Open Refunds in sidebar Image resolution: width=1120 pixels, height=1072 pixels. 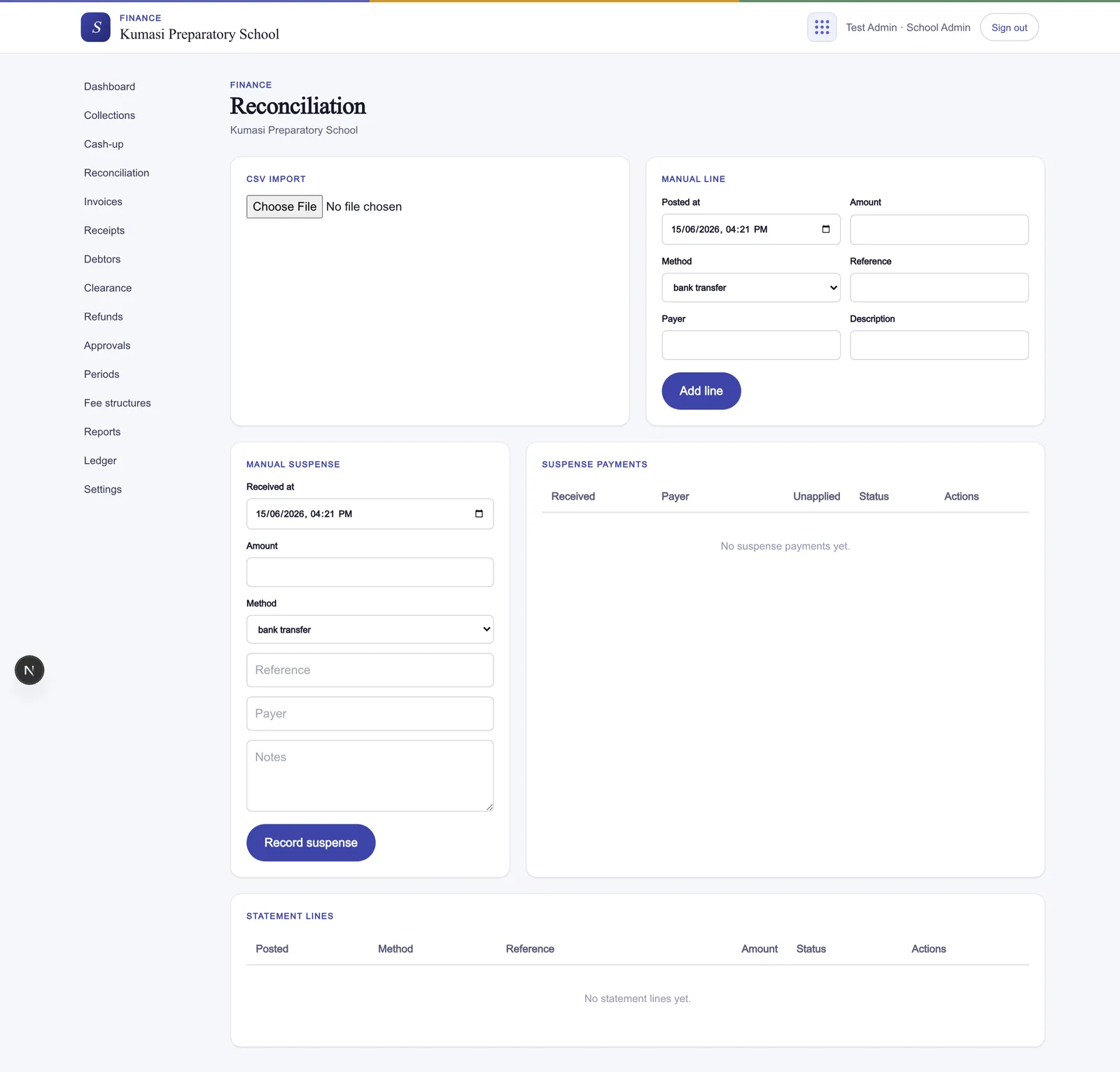104,316
